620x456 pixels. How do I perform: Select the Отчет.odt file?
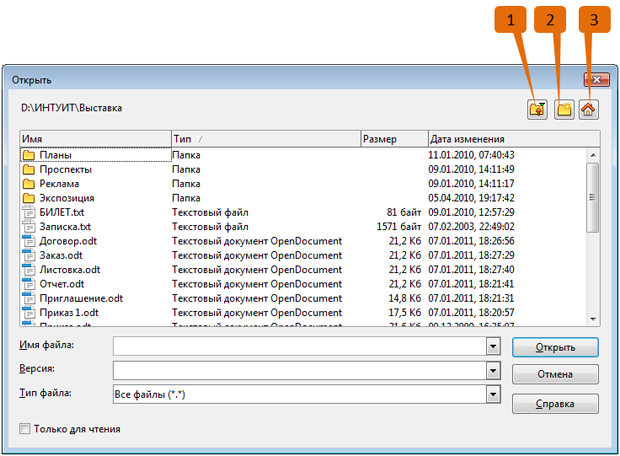click(62, 284)
